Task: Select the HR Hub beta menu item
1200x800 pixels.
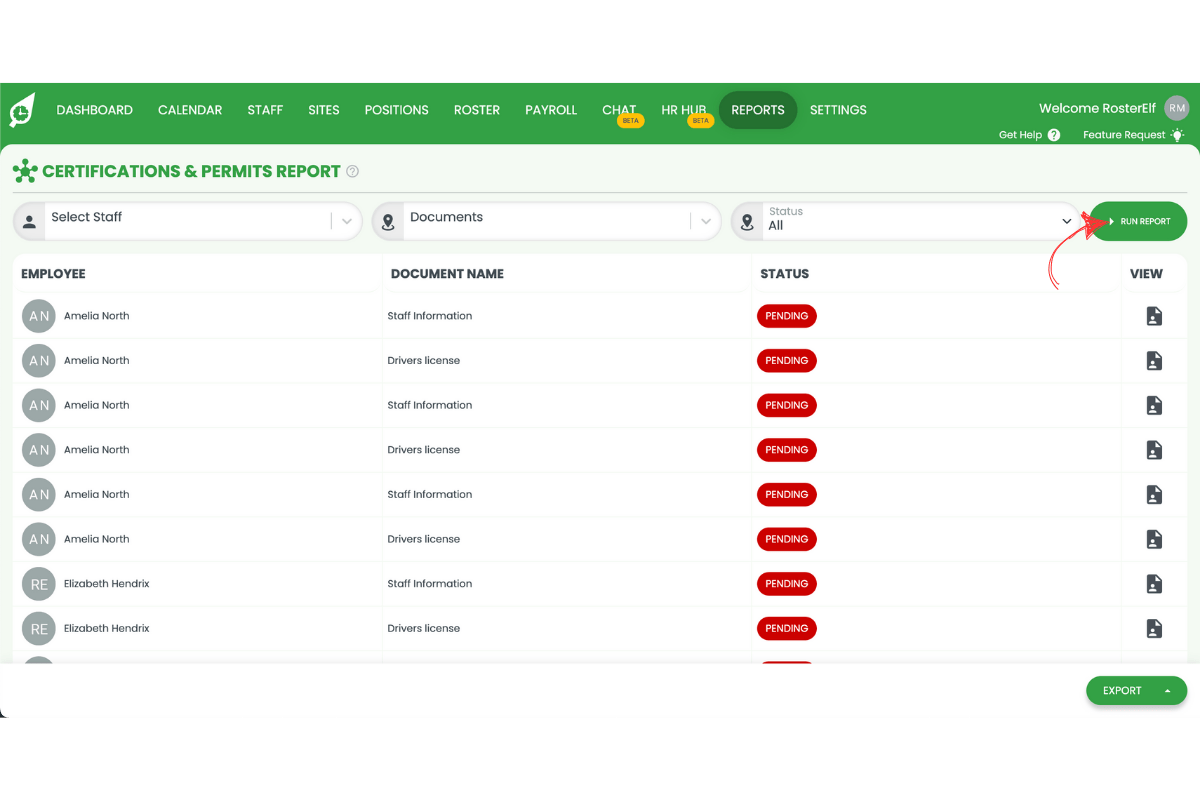Action: tap(683, 110)
